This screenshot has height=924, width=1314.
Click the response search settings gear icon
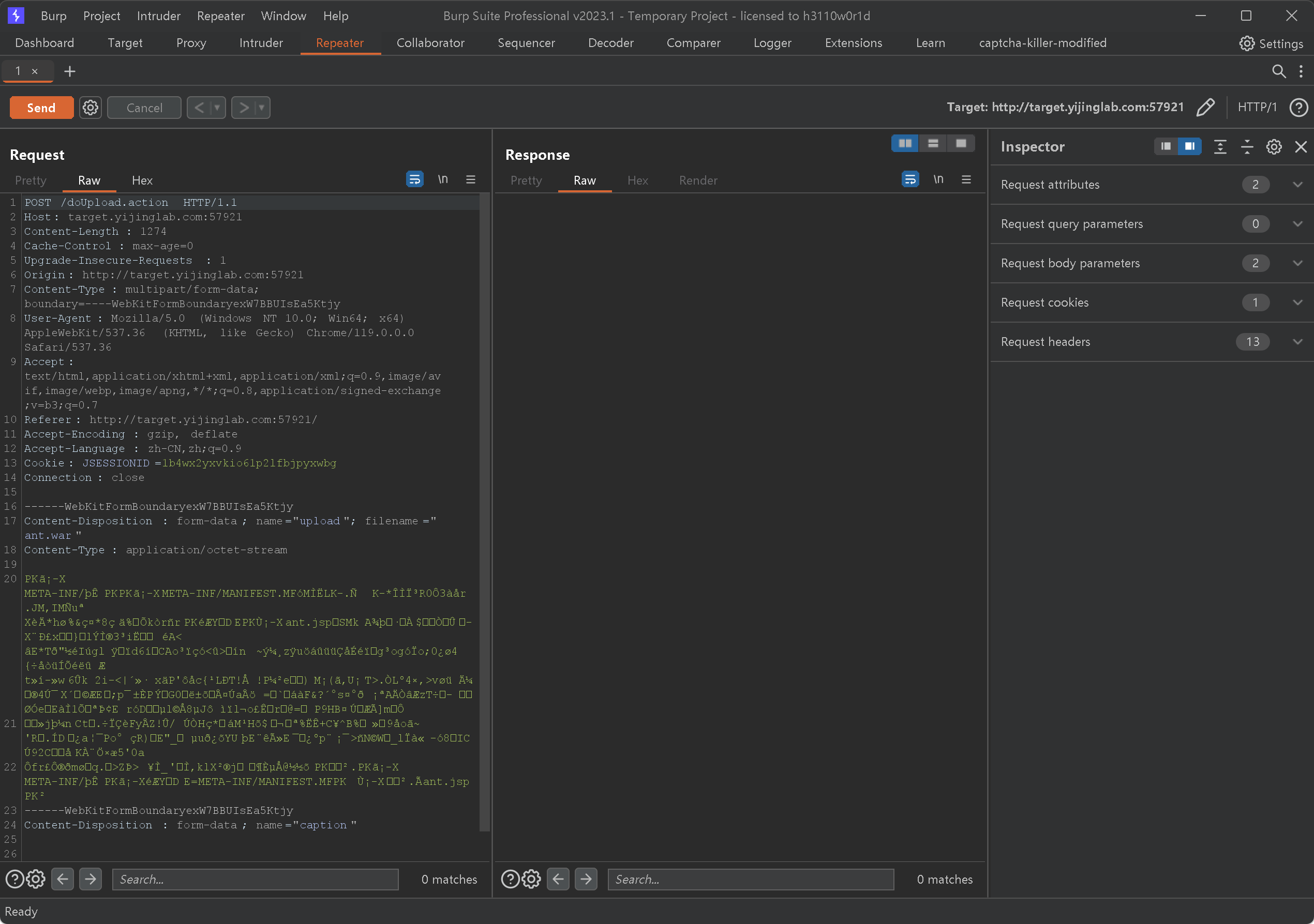[531, 880]
